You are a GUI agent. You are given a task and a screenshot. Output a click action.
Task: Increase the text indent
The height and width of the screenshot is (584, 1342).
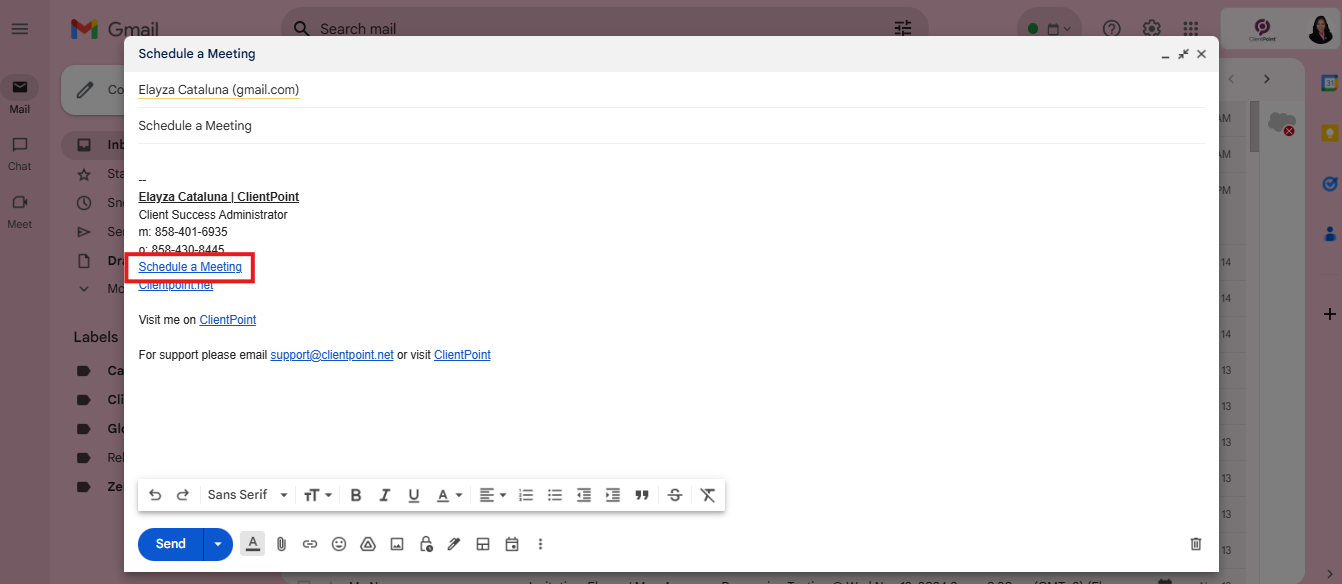pyautogui.click(x=613, y=495)
